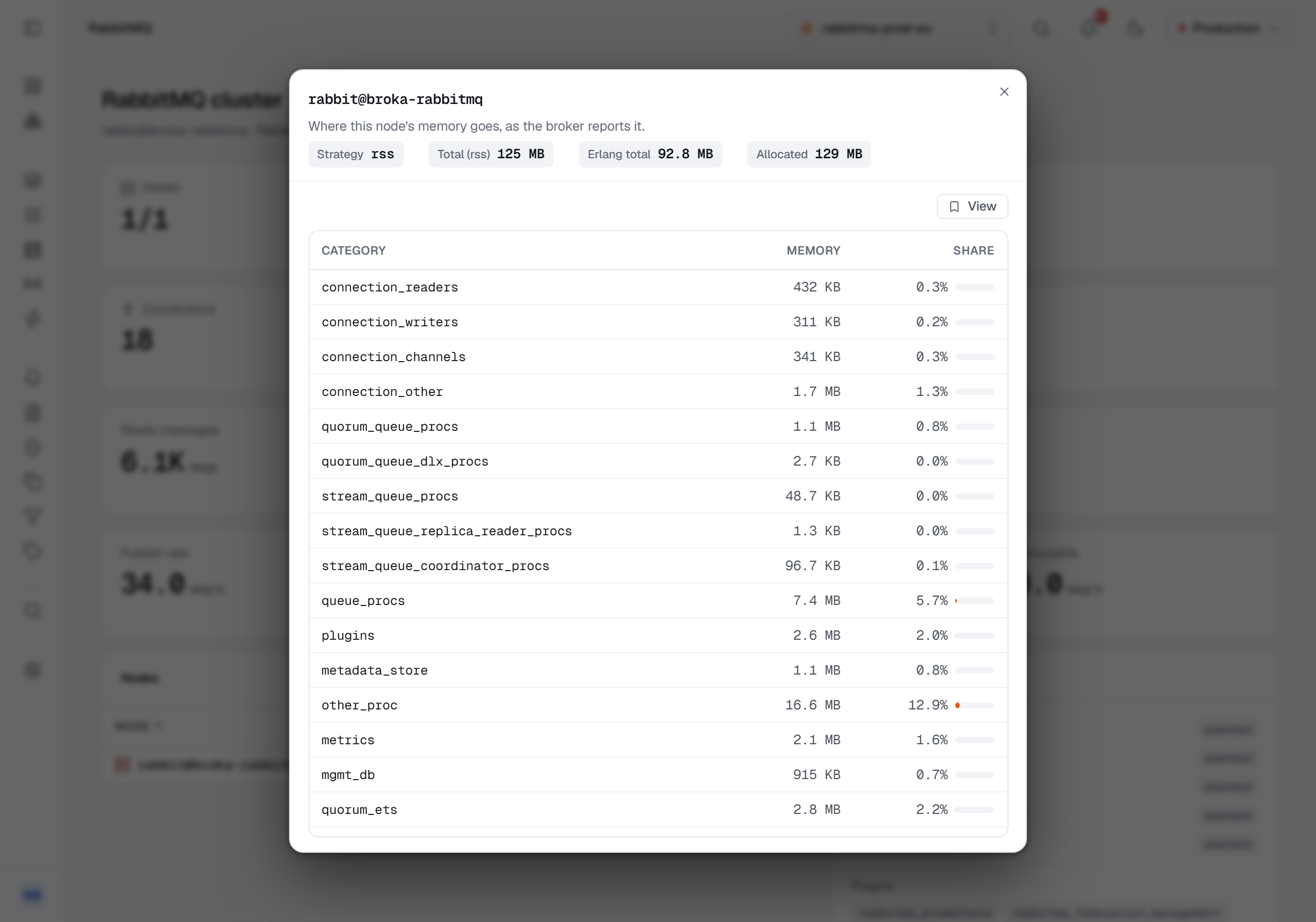This screenshot has width=1316, height=922.
Task: Select the connection_writers row label
Action: pyautogui.click(x=390, y=322)
